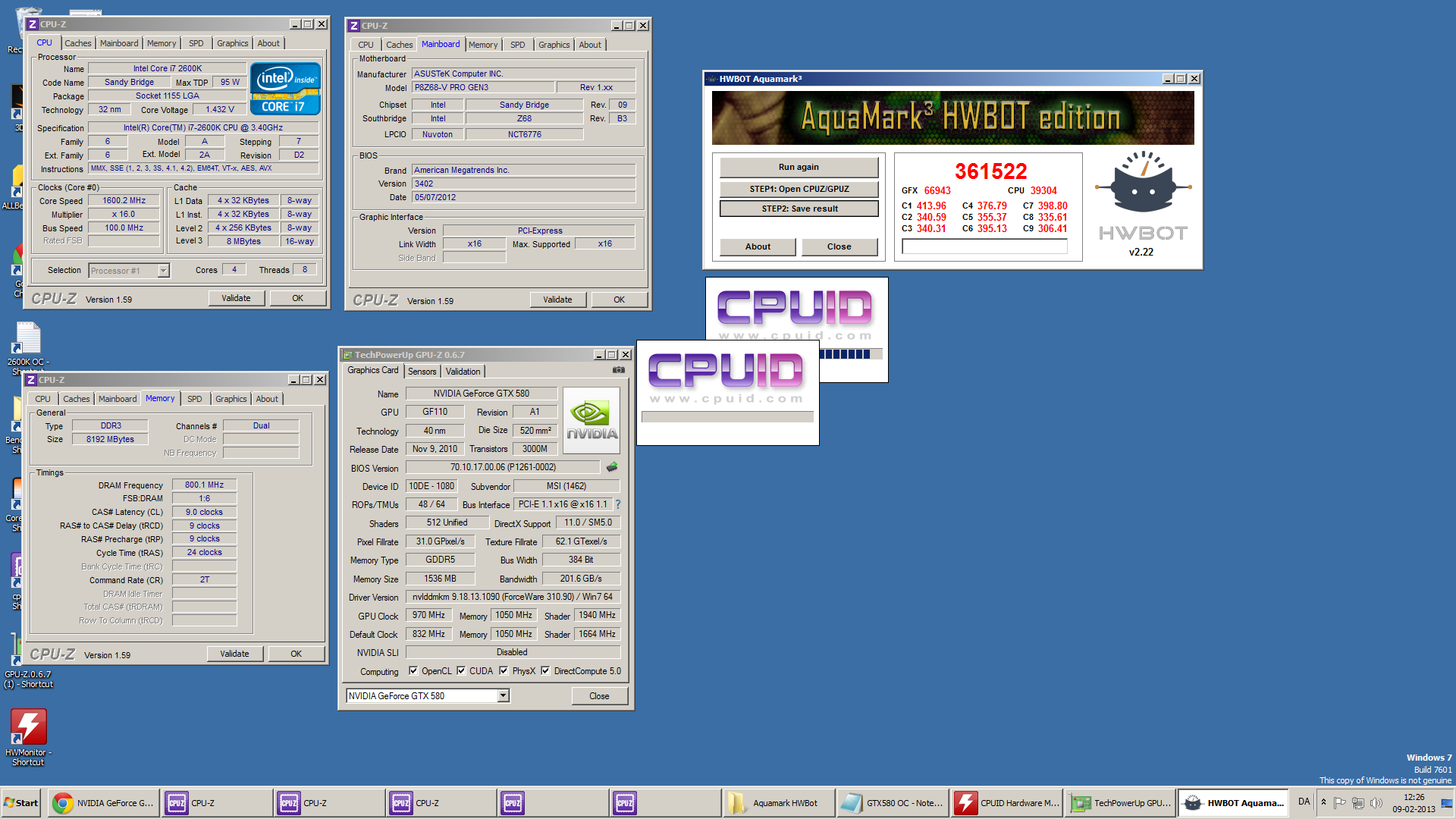Open the network tray icon
1456x819 pixels.
click(1358, 802)
